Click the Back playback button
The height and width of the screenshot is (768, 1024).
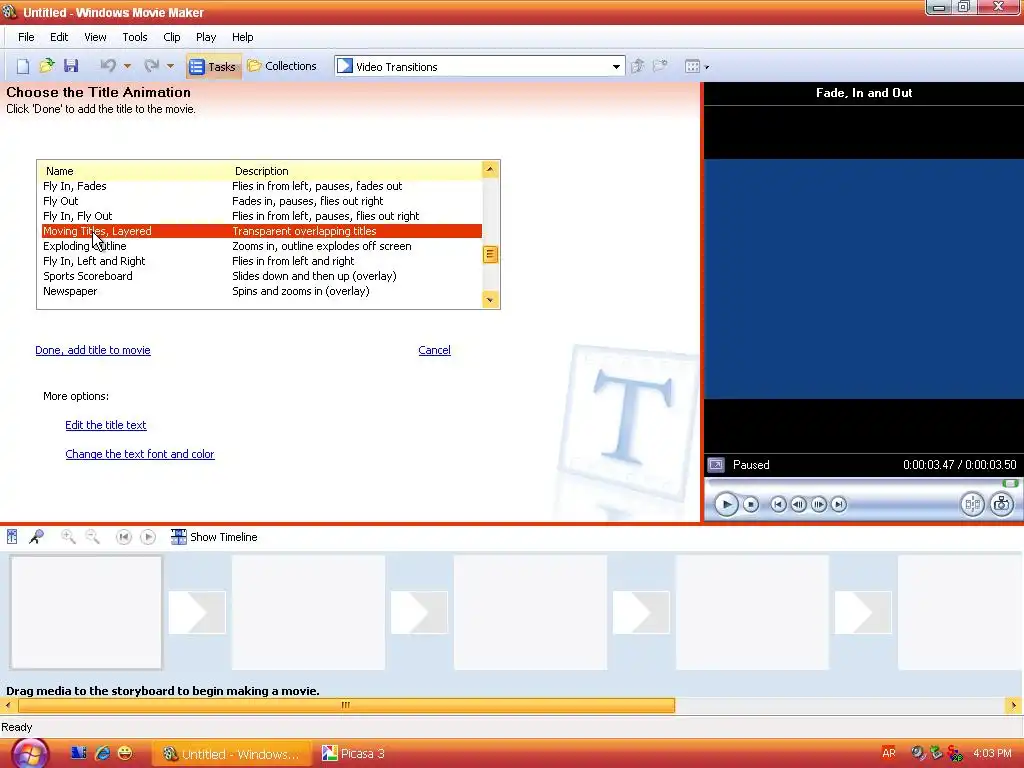pyautogui.click(x=778, y=504)
